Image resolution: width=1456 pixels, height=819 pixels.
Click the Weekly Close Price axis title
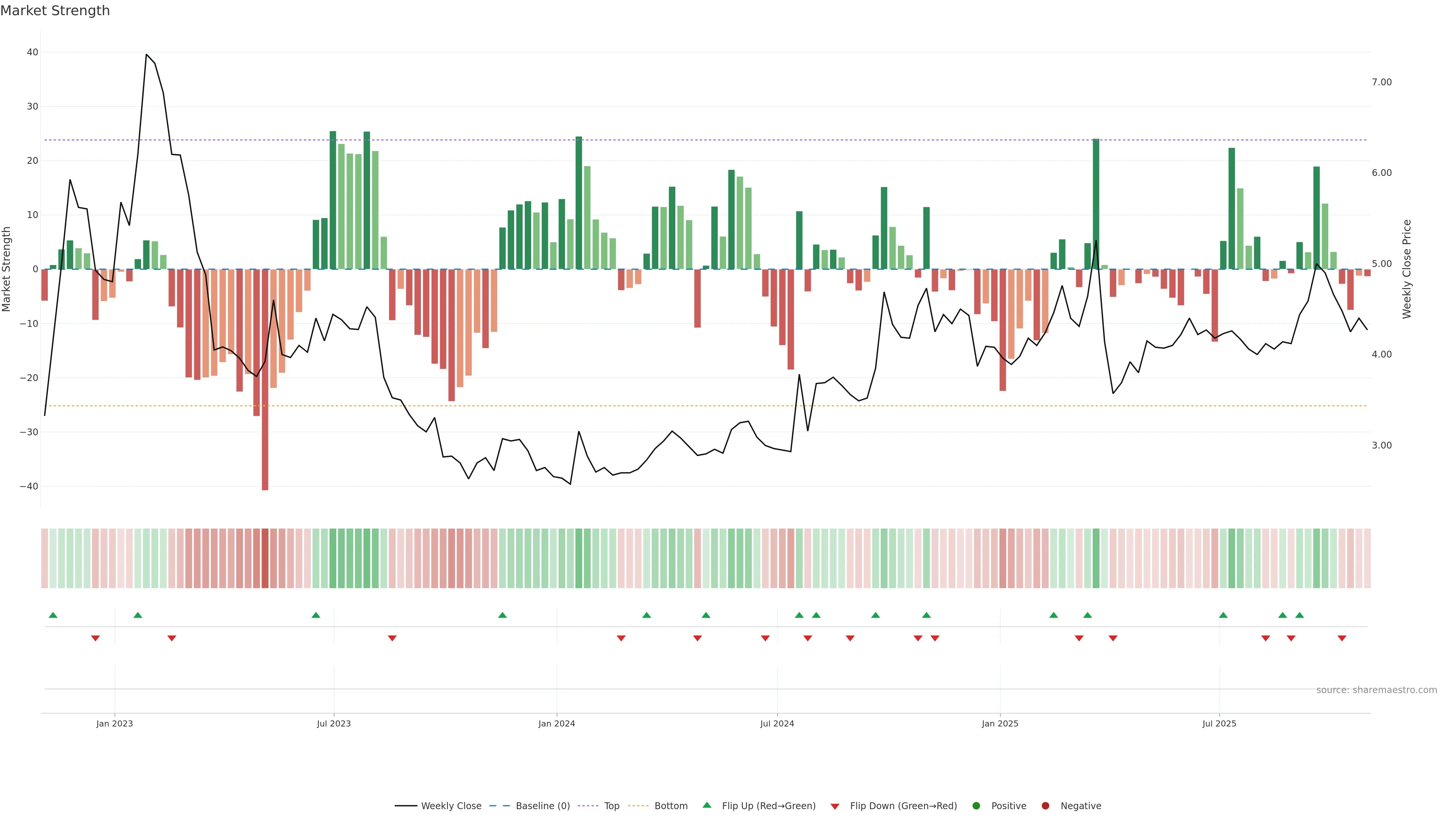(1407, 269)
